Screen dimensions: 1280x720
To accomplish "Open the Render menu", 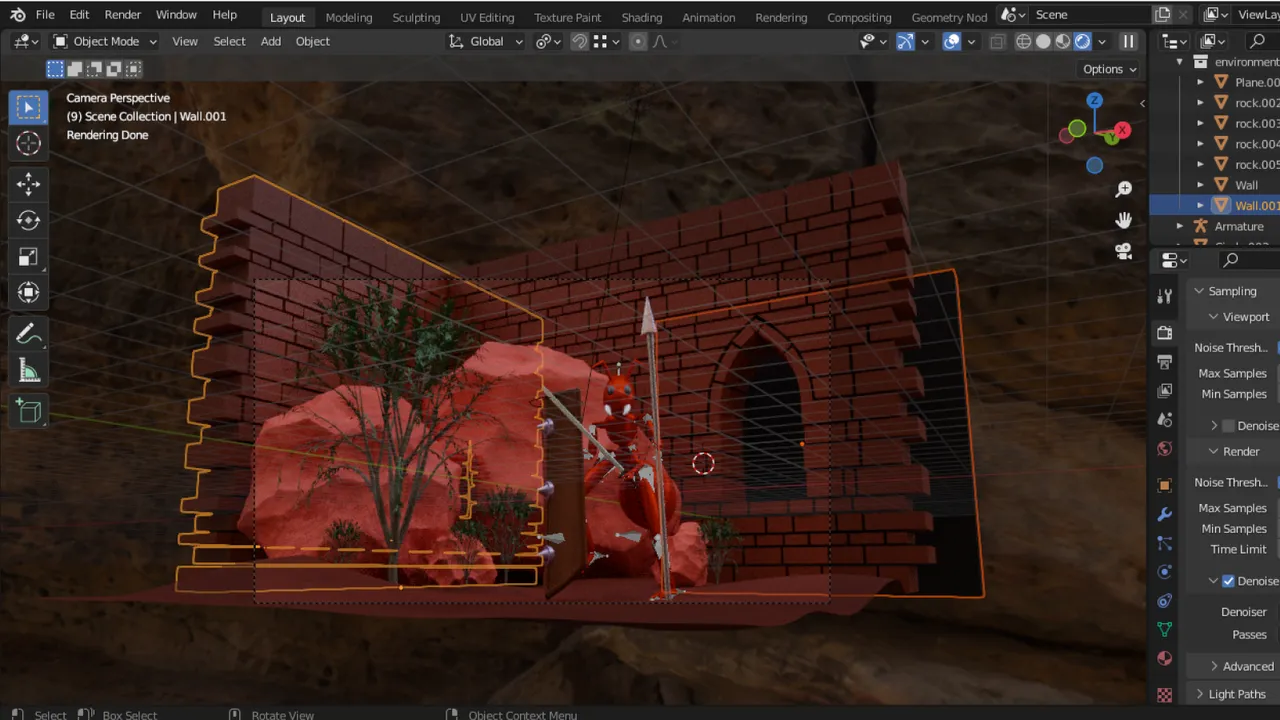I will click(x=123, y=15).
